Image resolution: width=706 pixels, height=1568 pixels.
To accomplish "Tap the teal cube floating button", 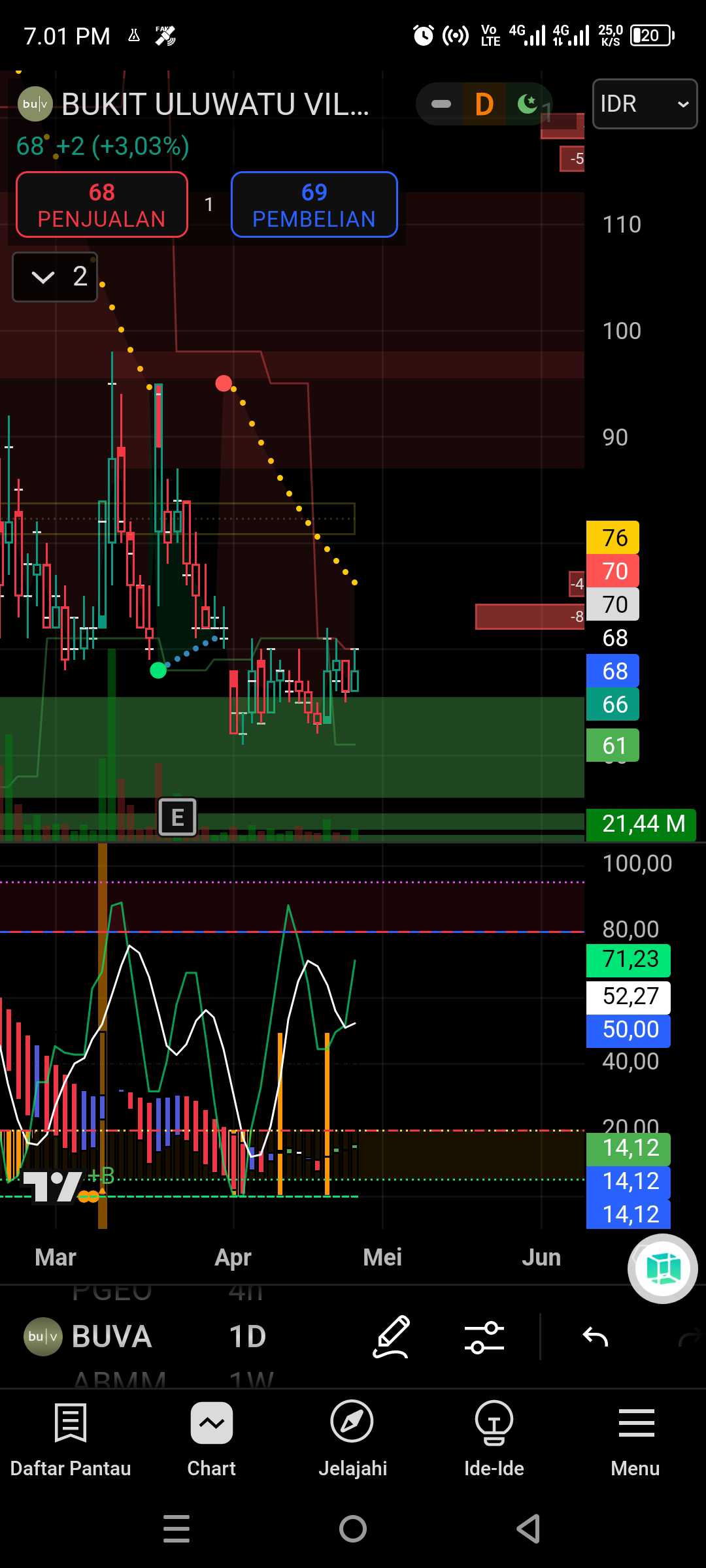I will point(663,1269).
